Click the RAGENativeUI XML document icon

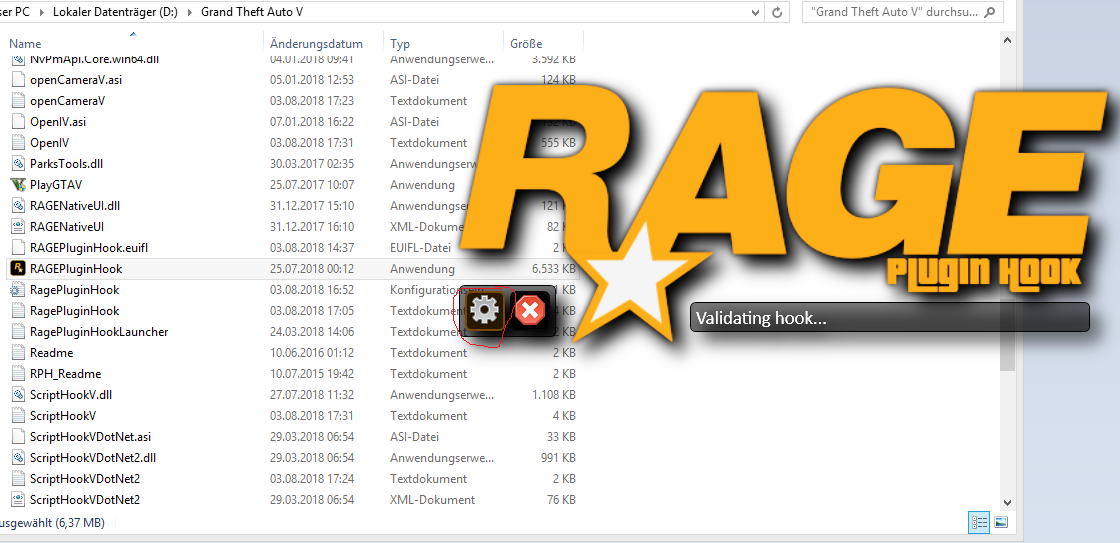(19, 226)
